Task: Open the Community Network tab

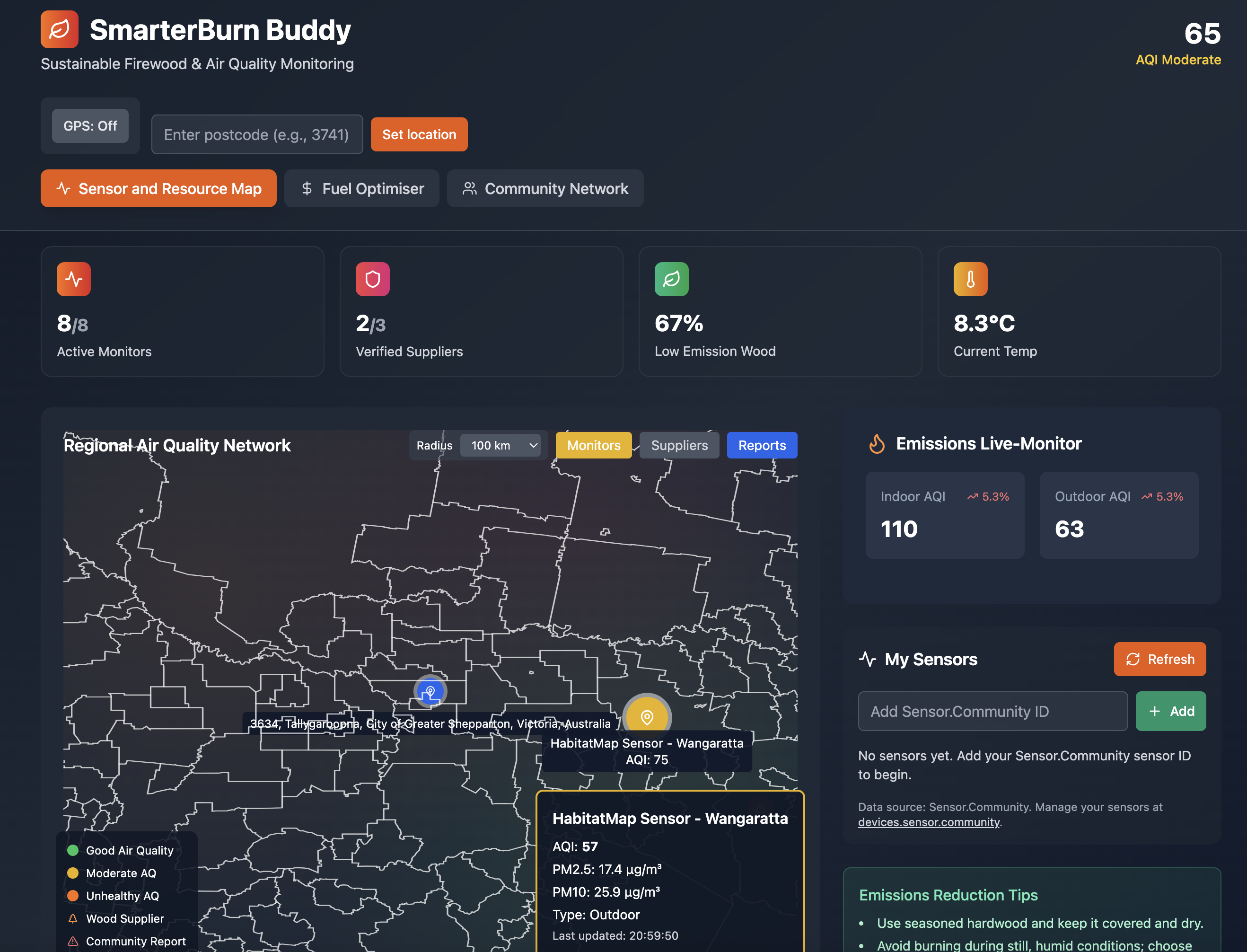Action: coord(544,189)
